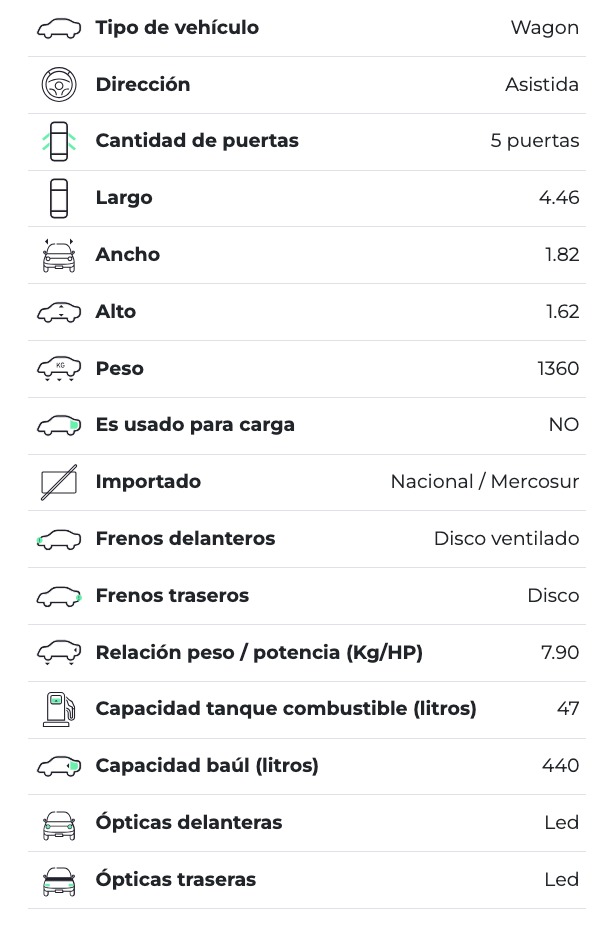Click the KG weight icon beside Peso
The width and height of the screenshot is (606, 934).
(59, 369)
